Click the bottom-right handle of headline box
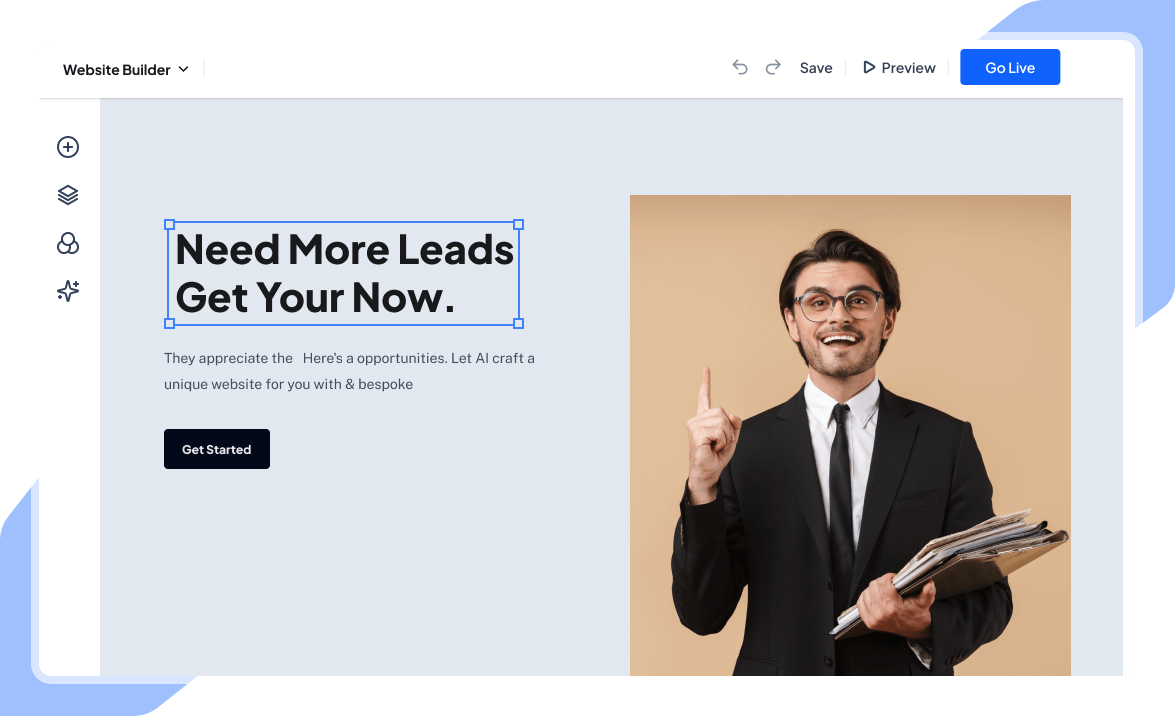The height and width of the screenshot is (716, 1175). pos(519,323)
